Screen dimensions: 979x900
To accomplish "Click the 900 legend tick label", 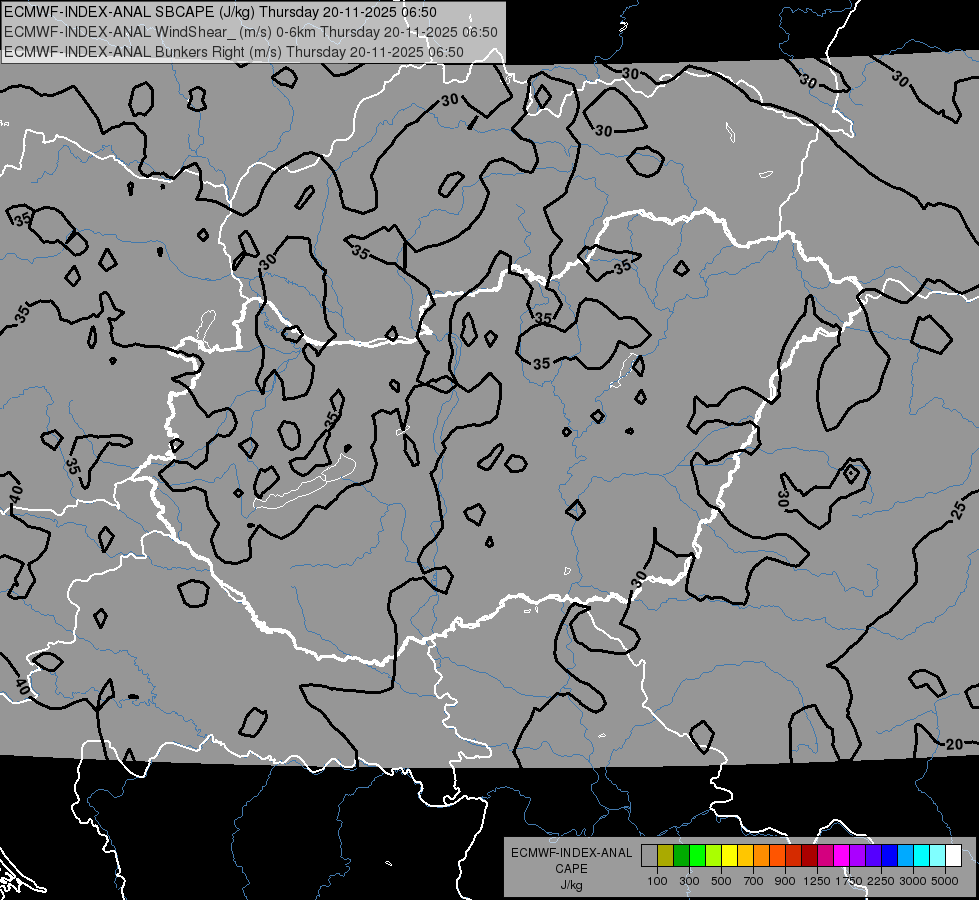I will [785, 881].
